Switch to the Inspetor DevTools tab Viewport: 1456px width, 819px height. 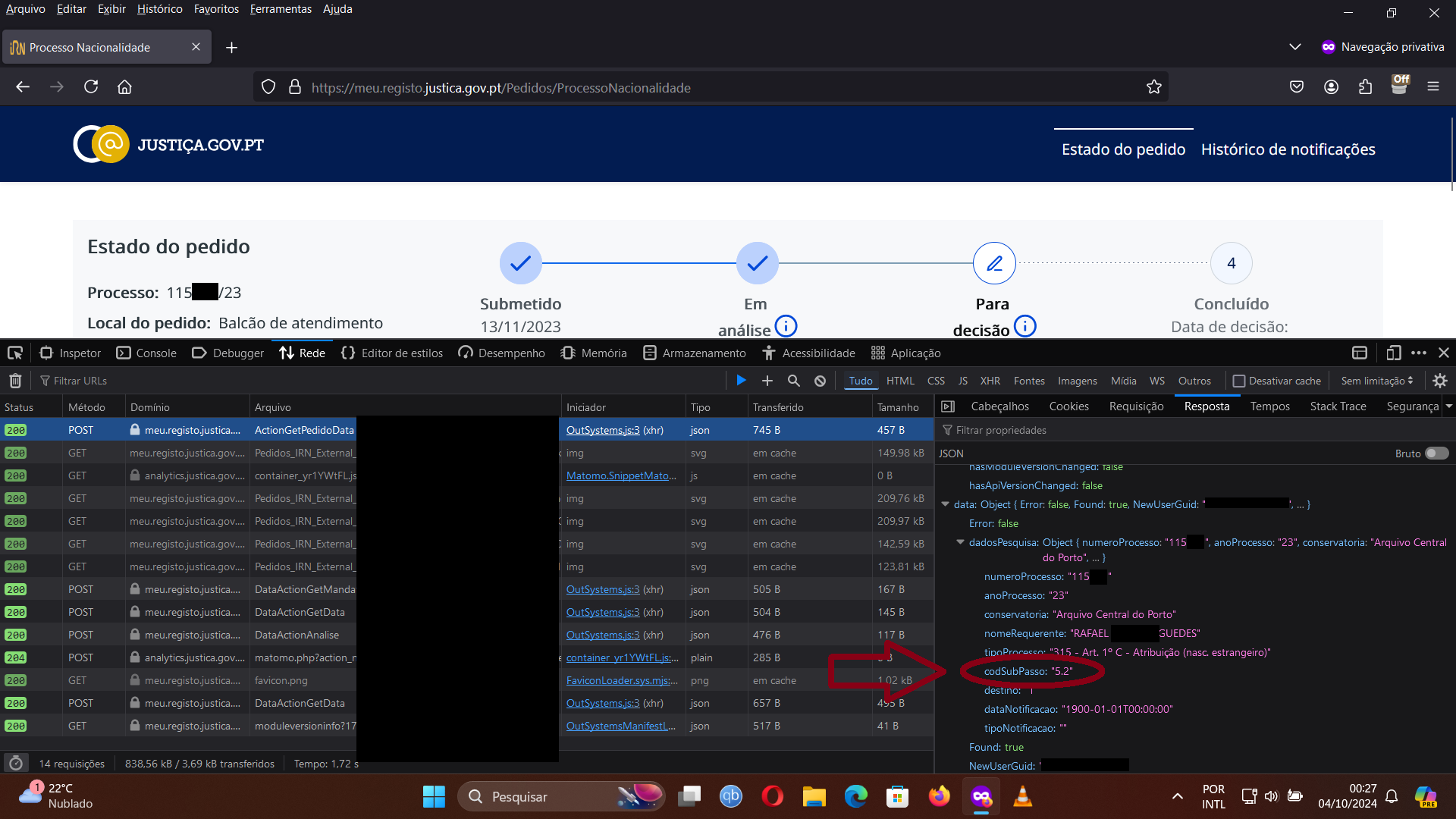[70, 353]
